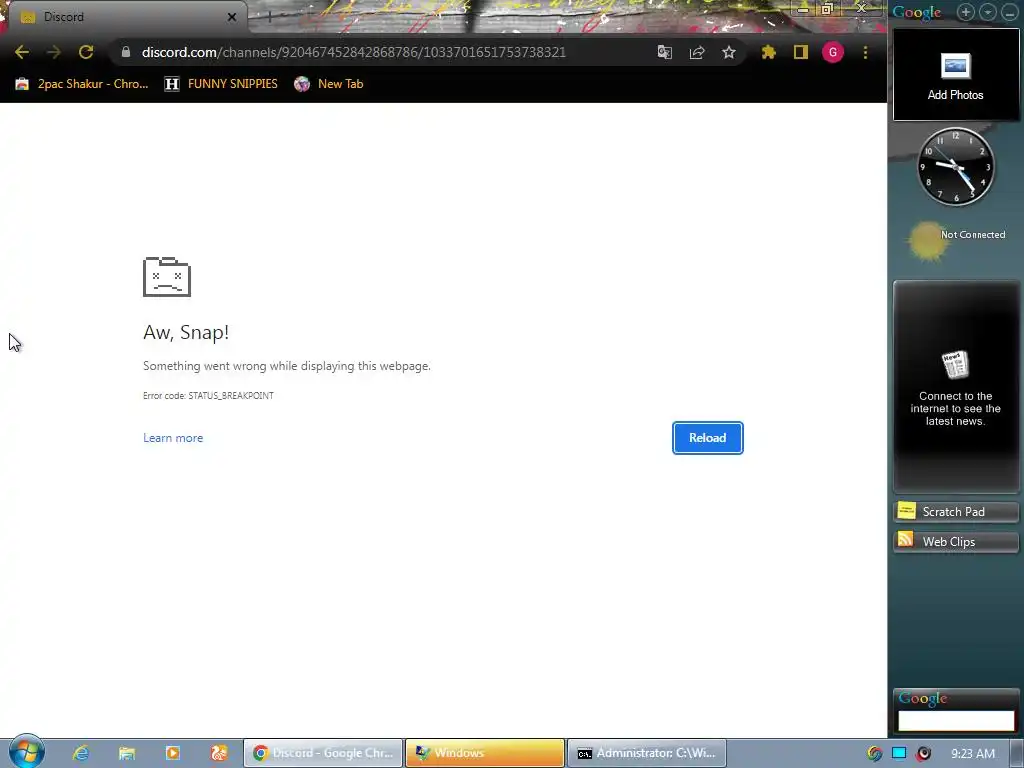The height and width of the screenshot is (768, 1024).
Task: Open the sidebar options dropdown arrow icon
Action: click(987, 12)
